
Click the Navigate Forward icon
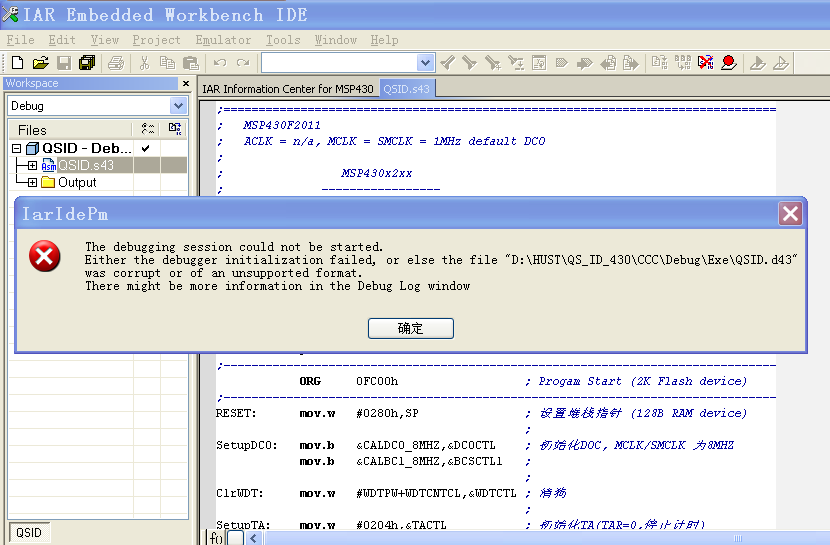pos(631,63)
